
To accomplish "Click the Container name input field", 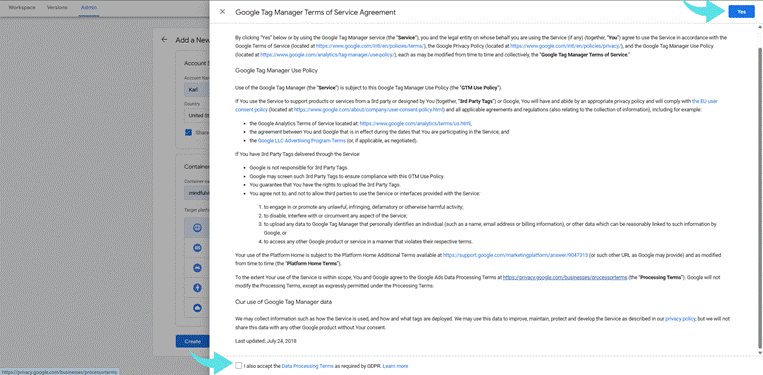I will pyautogui.click(x=197, y=193).
